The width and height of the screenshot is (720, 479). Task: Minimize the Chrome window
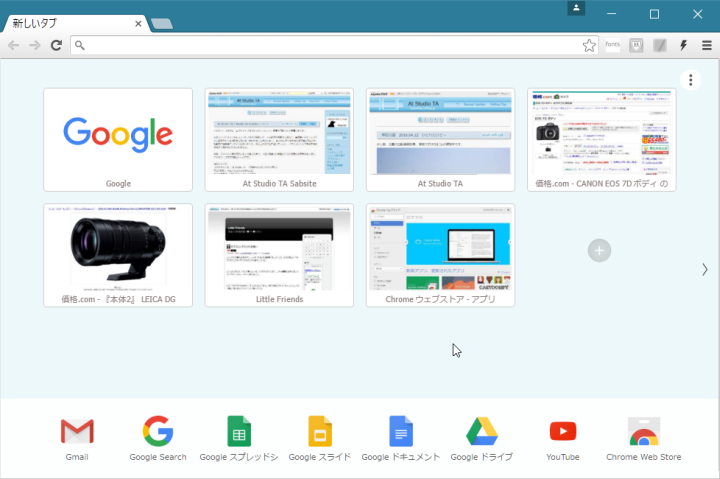point(611,14)
